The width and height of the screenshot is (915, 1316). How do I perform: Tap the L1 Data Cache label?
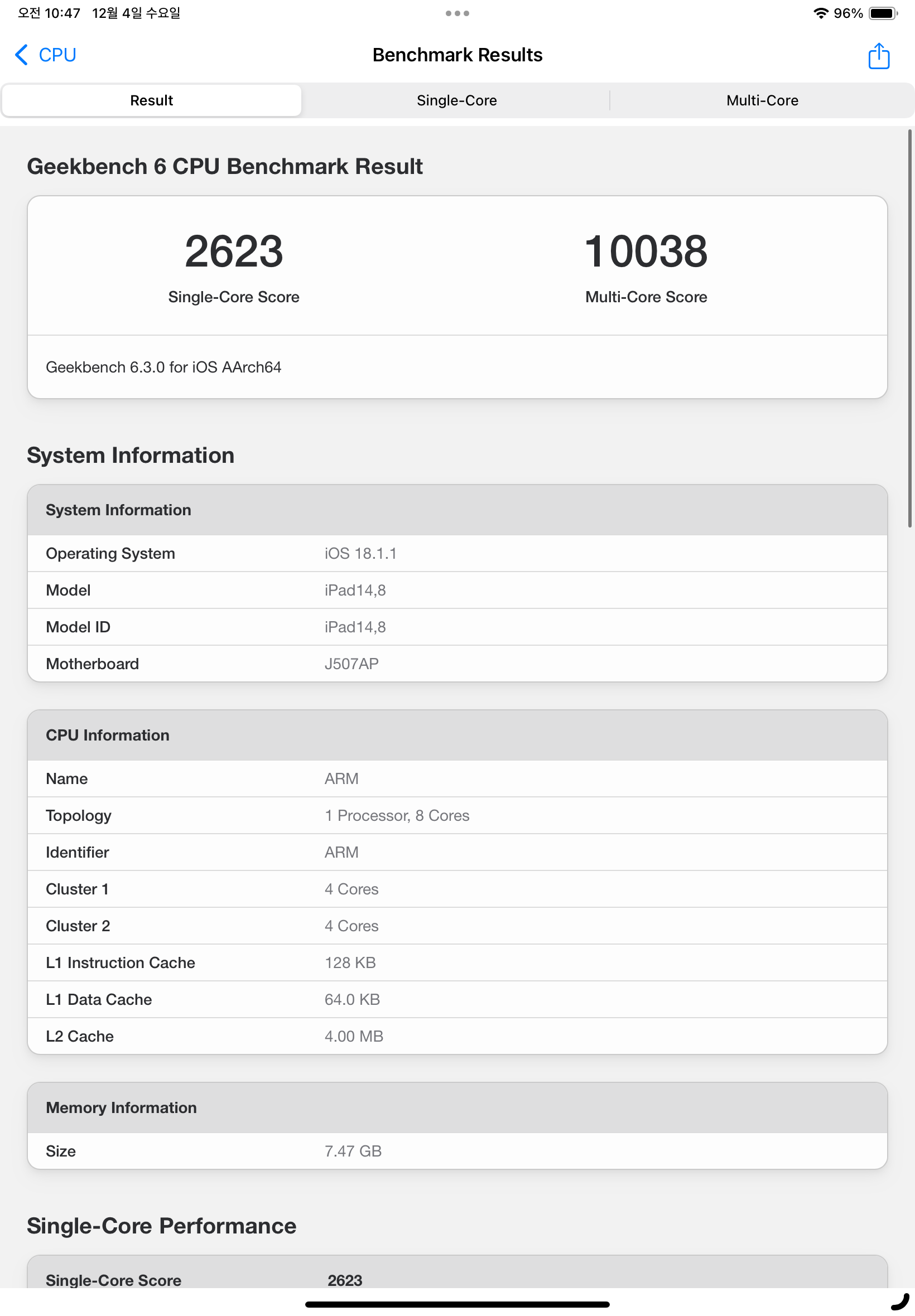(99, 999)
